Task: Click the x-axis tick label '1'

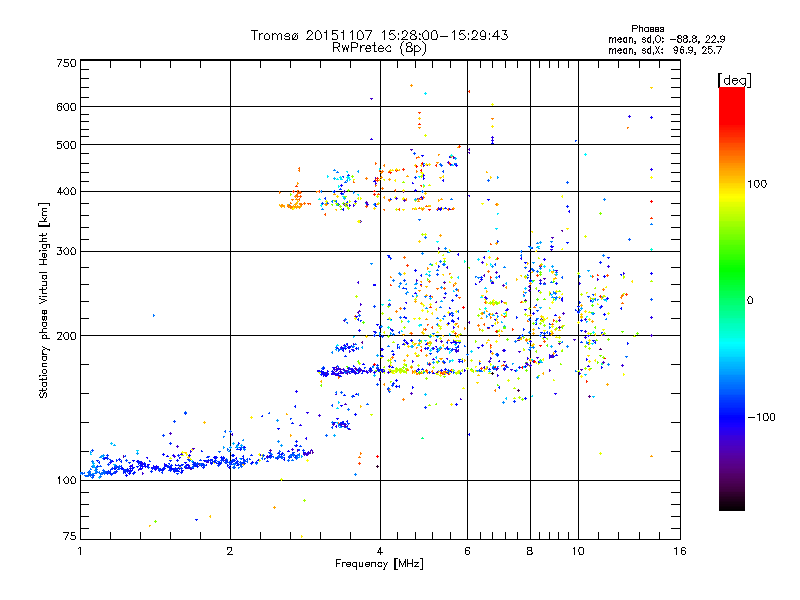Action: point(80,551)
